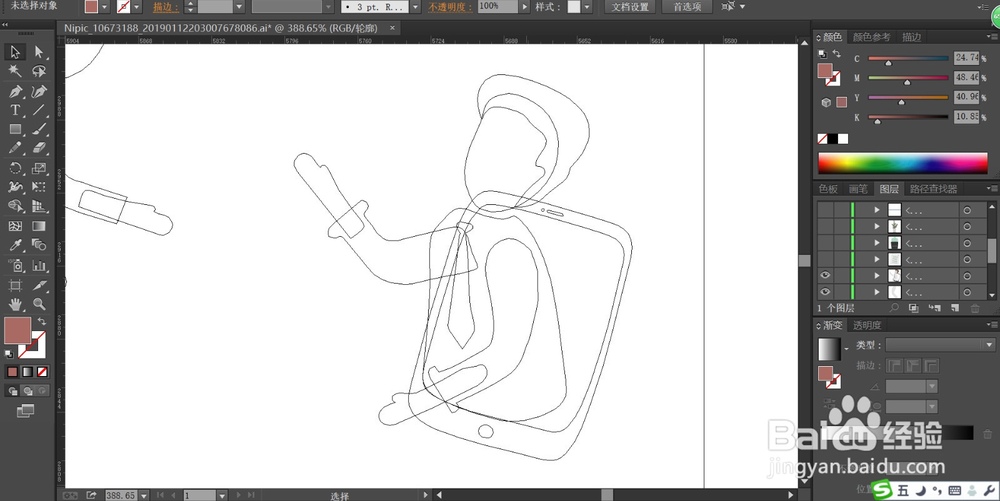
Task: Select the Eyedropper tool
Action: (x=15, y=245)
